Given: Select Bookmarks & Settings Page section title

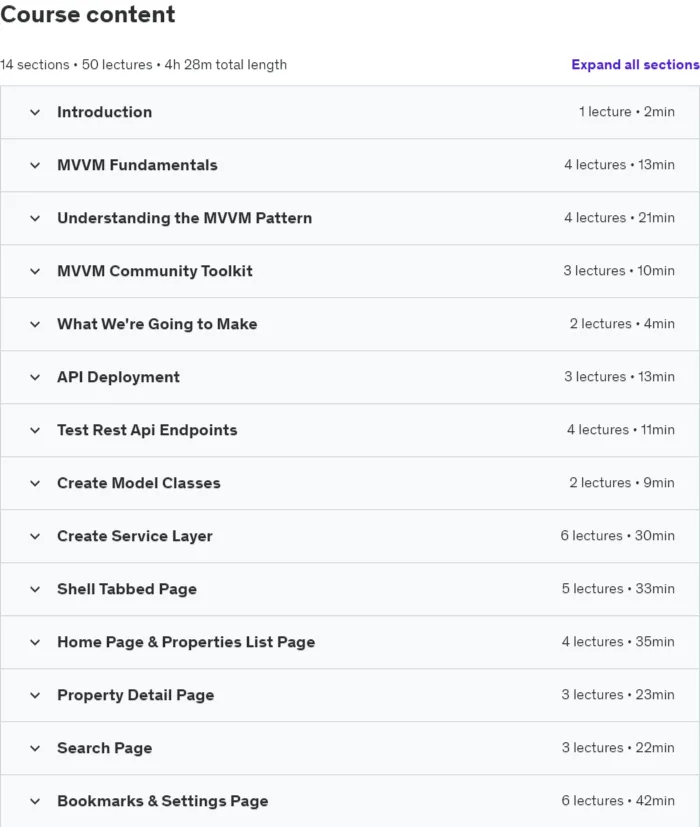Looking at the screenshot, I should (162, 801).
